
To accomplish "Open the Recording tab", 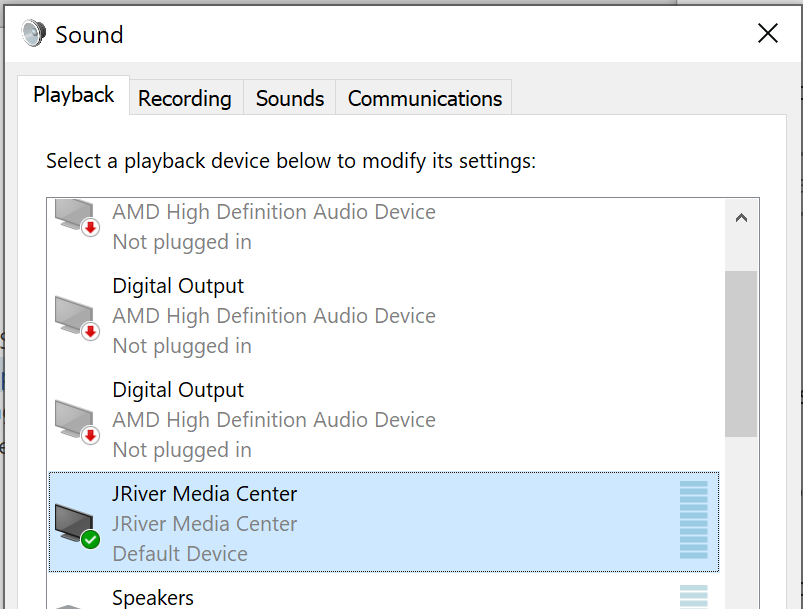I will click(185, 98).
